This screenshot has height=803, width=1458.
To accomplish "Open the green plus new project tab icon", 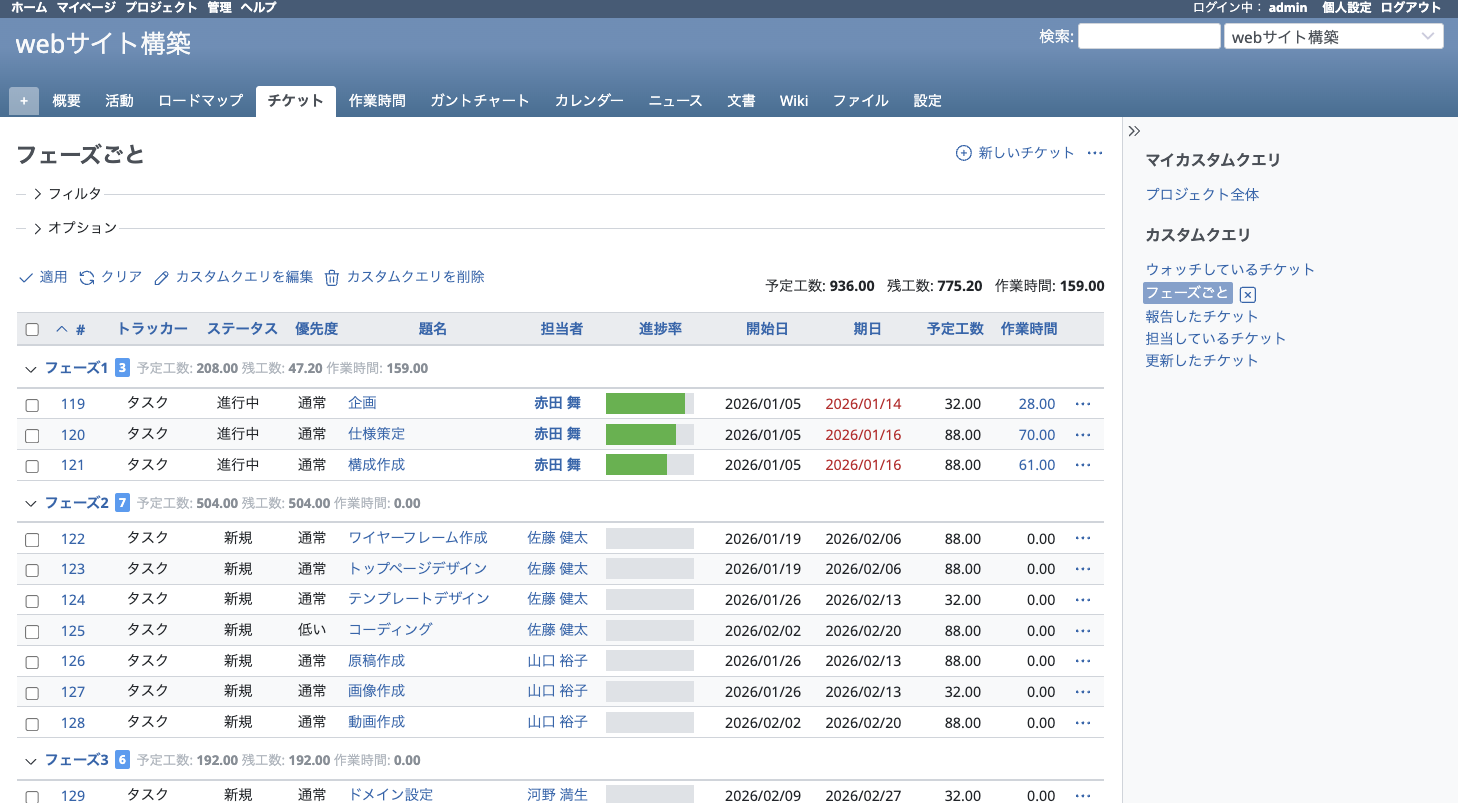I will coord(22,100).
